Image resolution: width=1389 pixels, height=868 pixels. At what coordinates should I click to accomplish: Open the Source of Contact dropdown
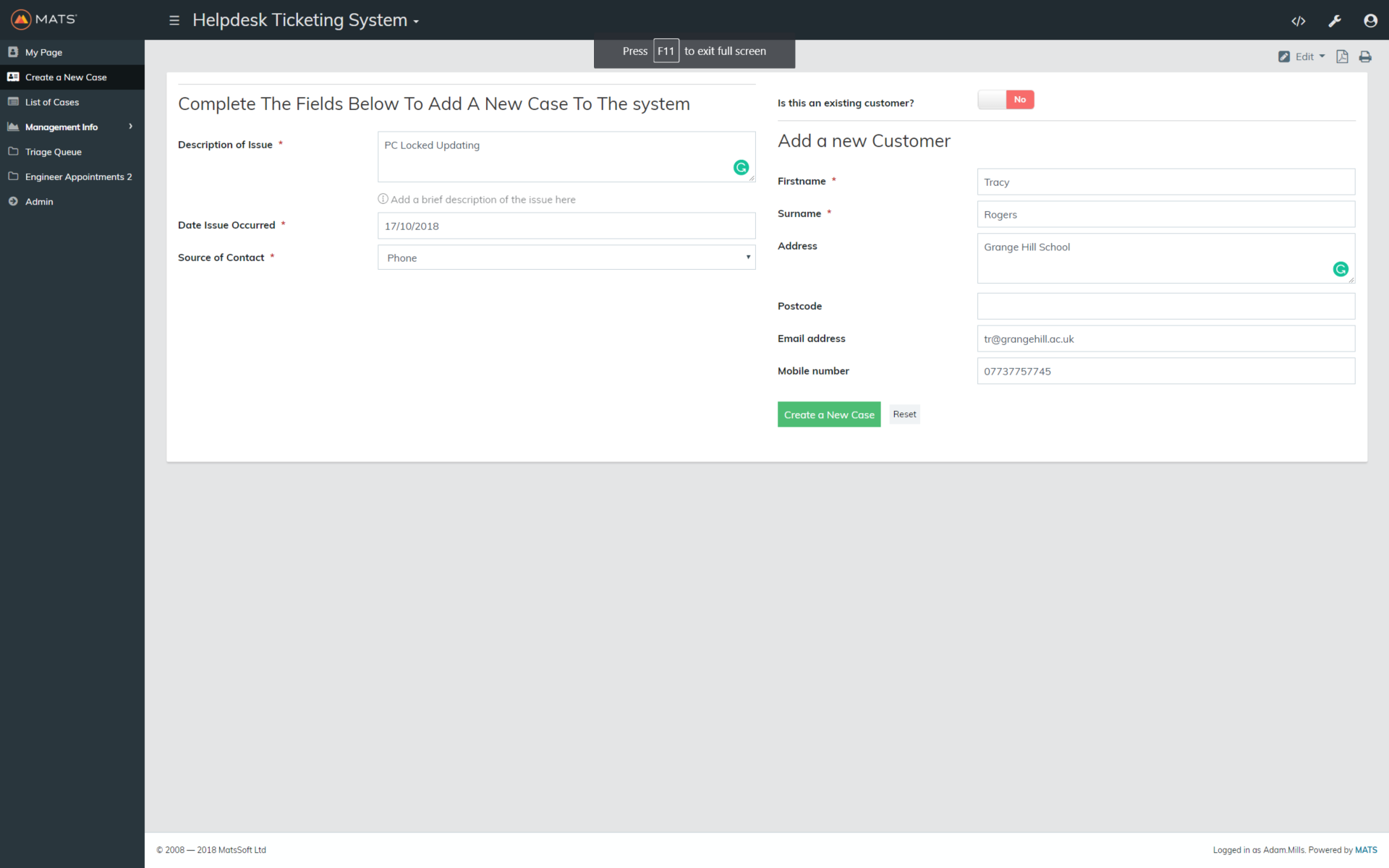click(x=566, y=258)
